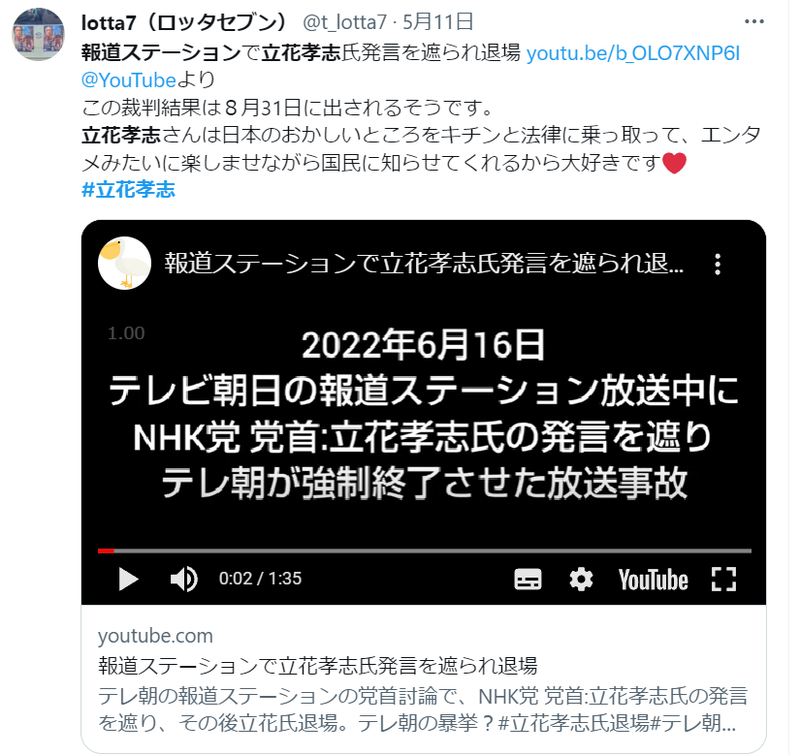Viewport: 800px width, 755px height.
Task: Play the embedded YouTube video
Action: (128, 579)
